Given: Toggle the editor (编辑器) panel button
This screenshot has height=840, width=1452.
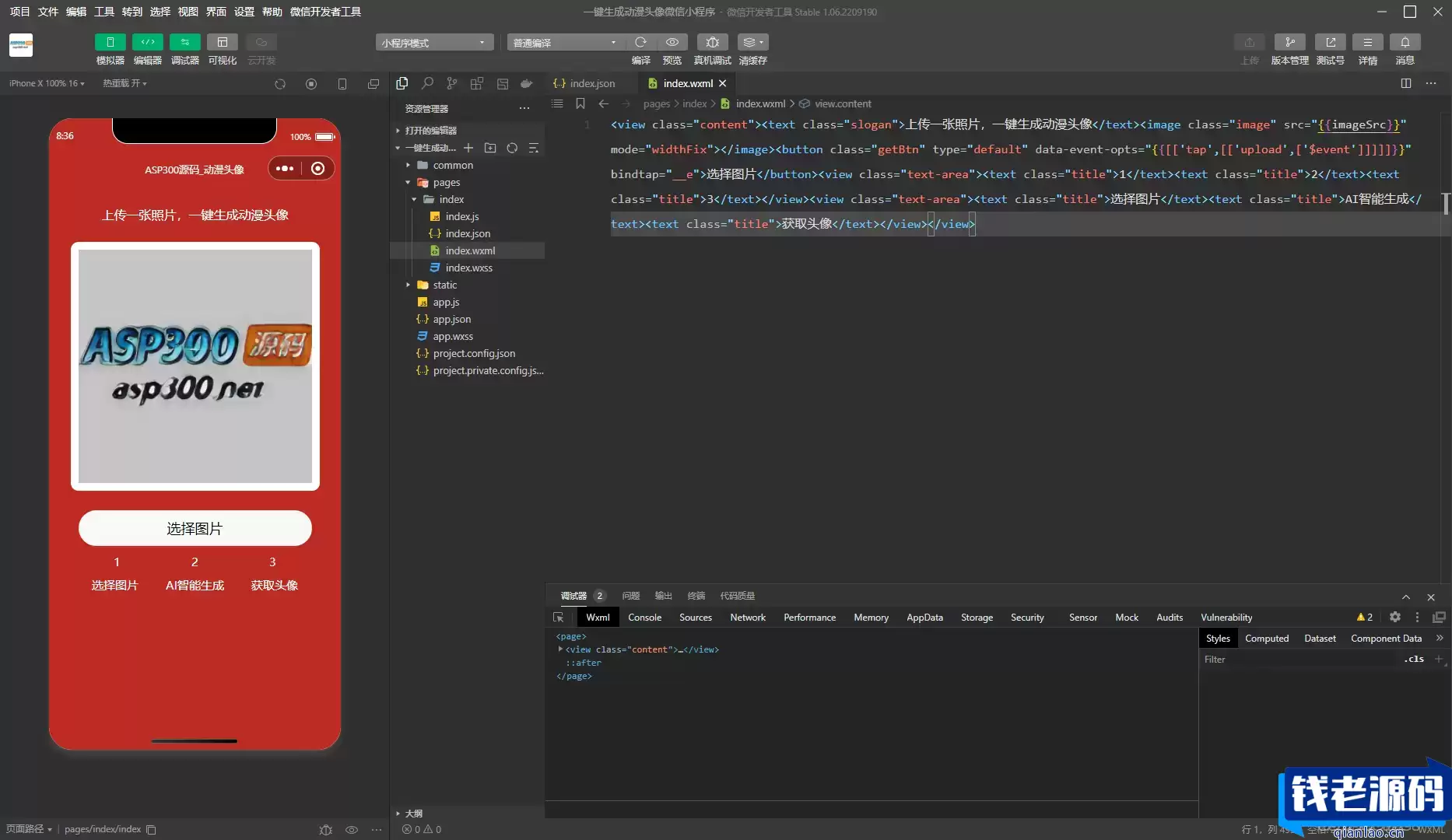Looking at the screenshot, I should pyautogui.click(x=147, y=42).
